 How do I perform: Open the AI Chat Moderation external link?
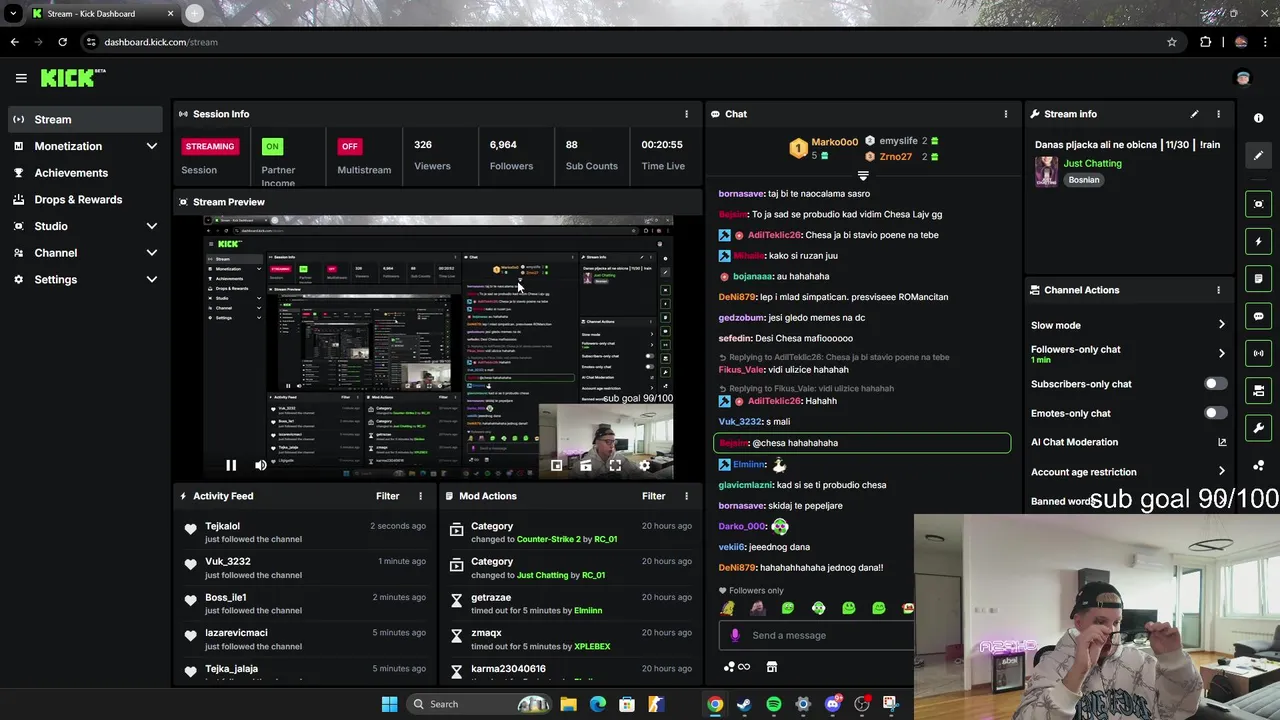[1221, 442]
